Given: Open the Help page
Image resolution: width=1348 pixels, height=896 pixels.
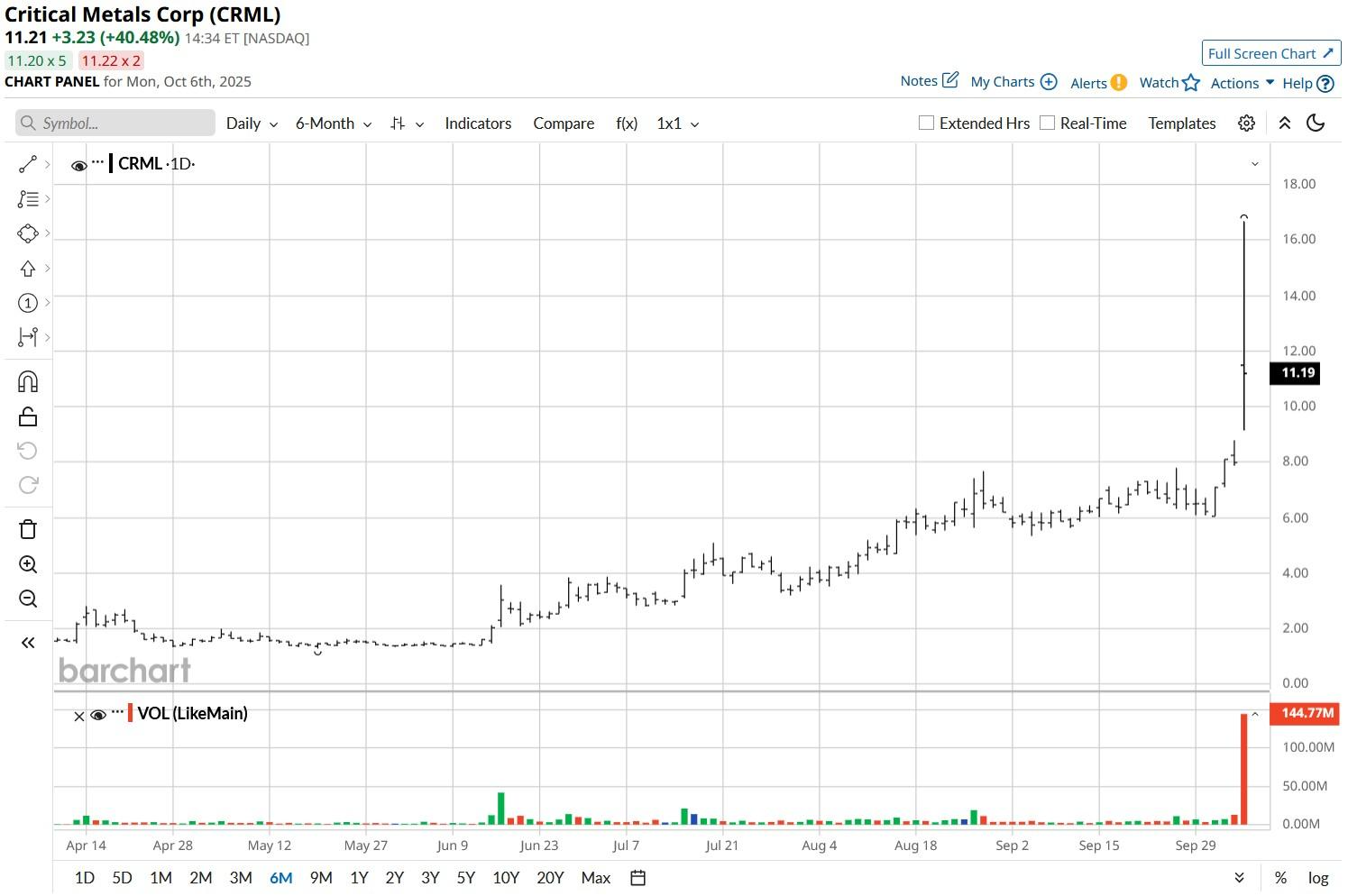Looking at the screenshot, I should coord(1307,83).
